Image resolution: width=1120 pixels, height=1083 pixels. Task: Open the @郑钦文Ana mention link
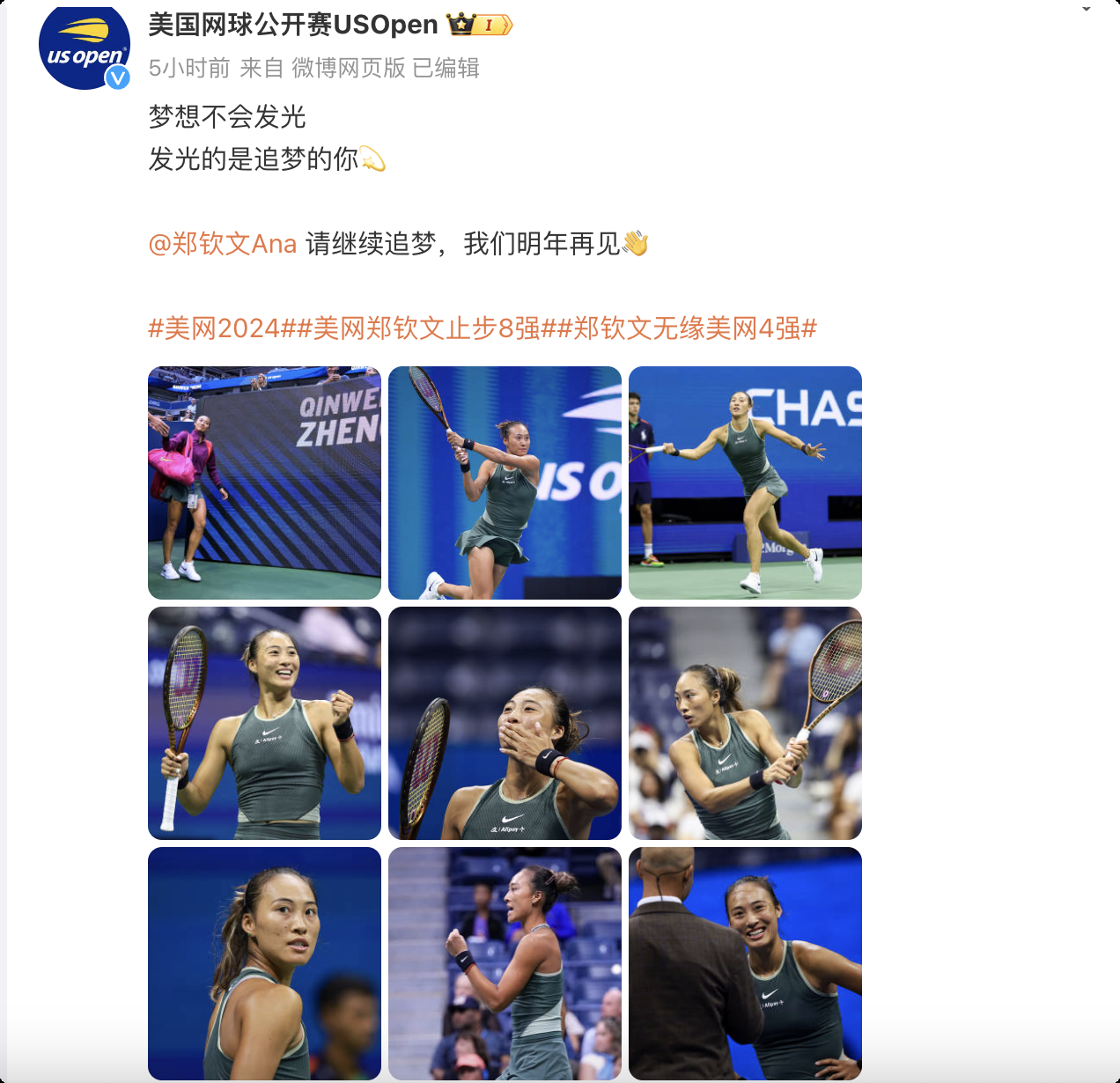tap(223, 244)
